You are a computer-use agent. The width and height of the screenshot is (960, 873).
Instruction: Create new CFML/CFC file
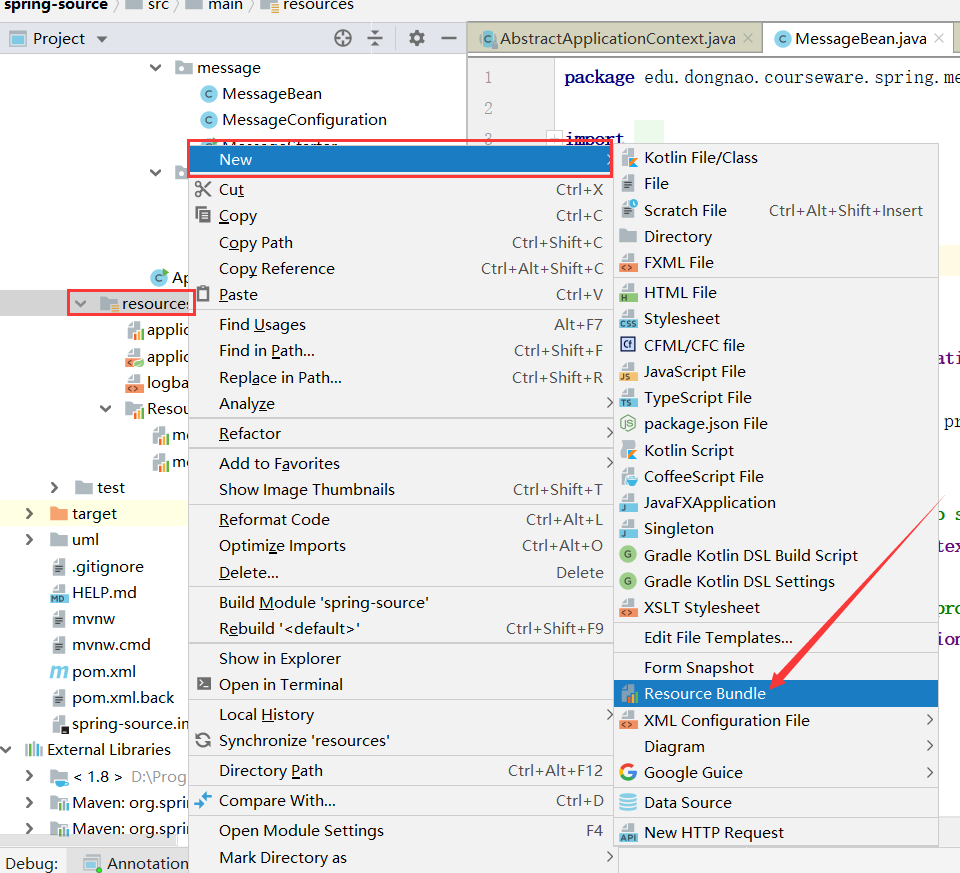[x=776, y=345]
